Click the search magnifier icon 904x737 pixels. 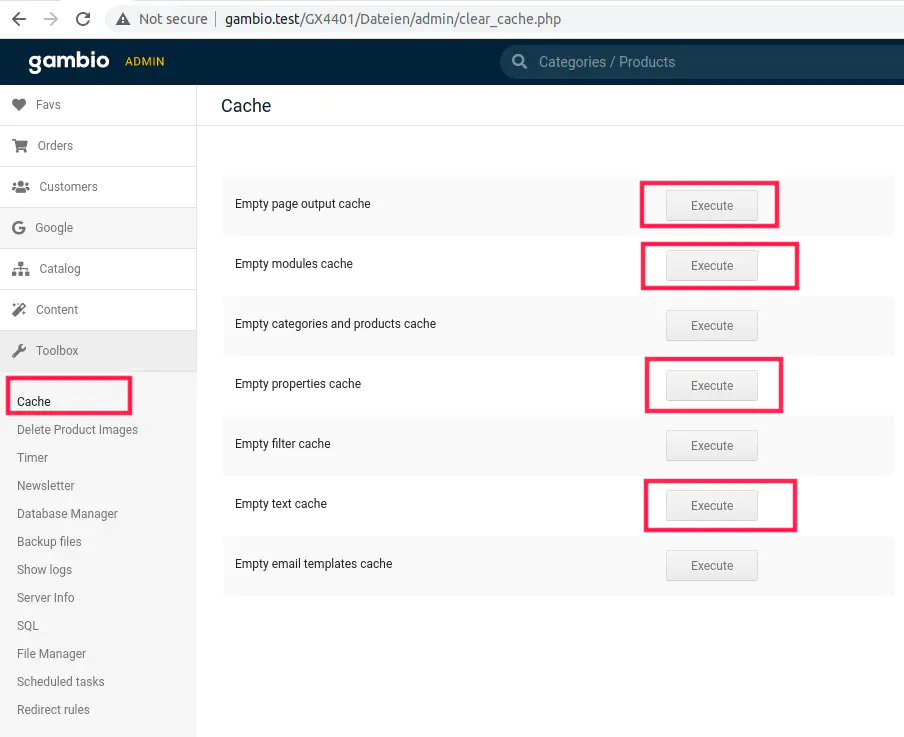519,62
